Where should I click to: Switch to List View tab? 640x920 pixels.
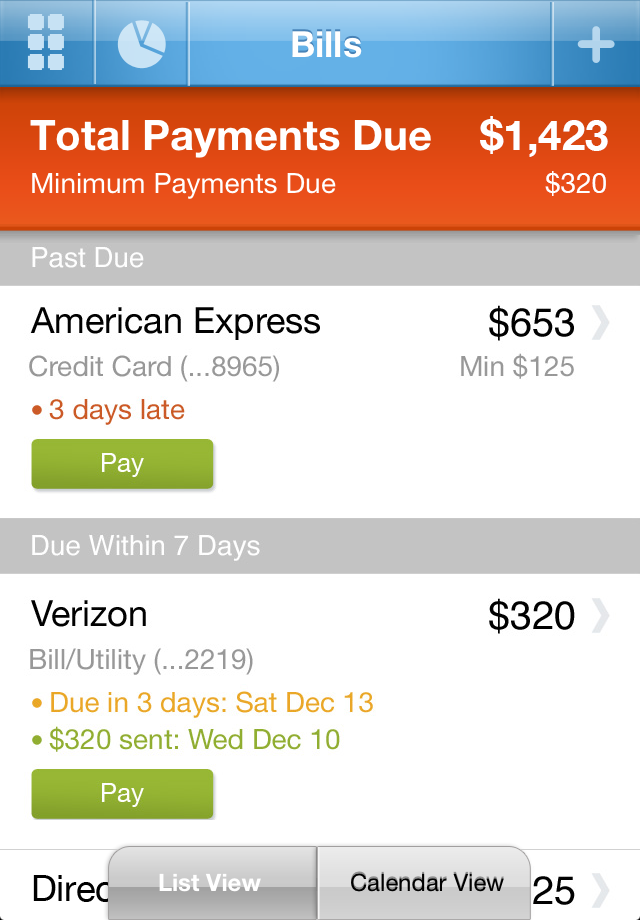click(x=210, y=883)
